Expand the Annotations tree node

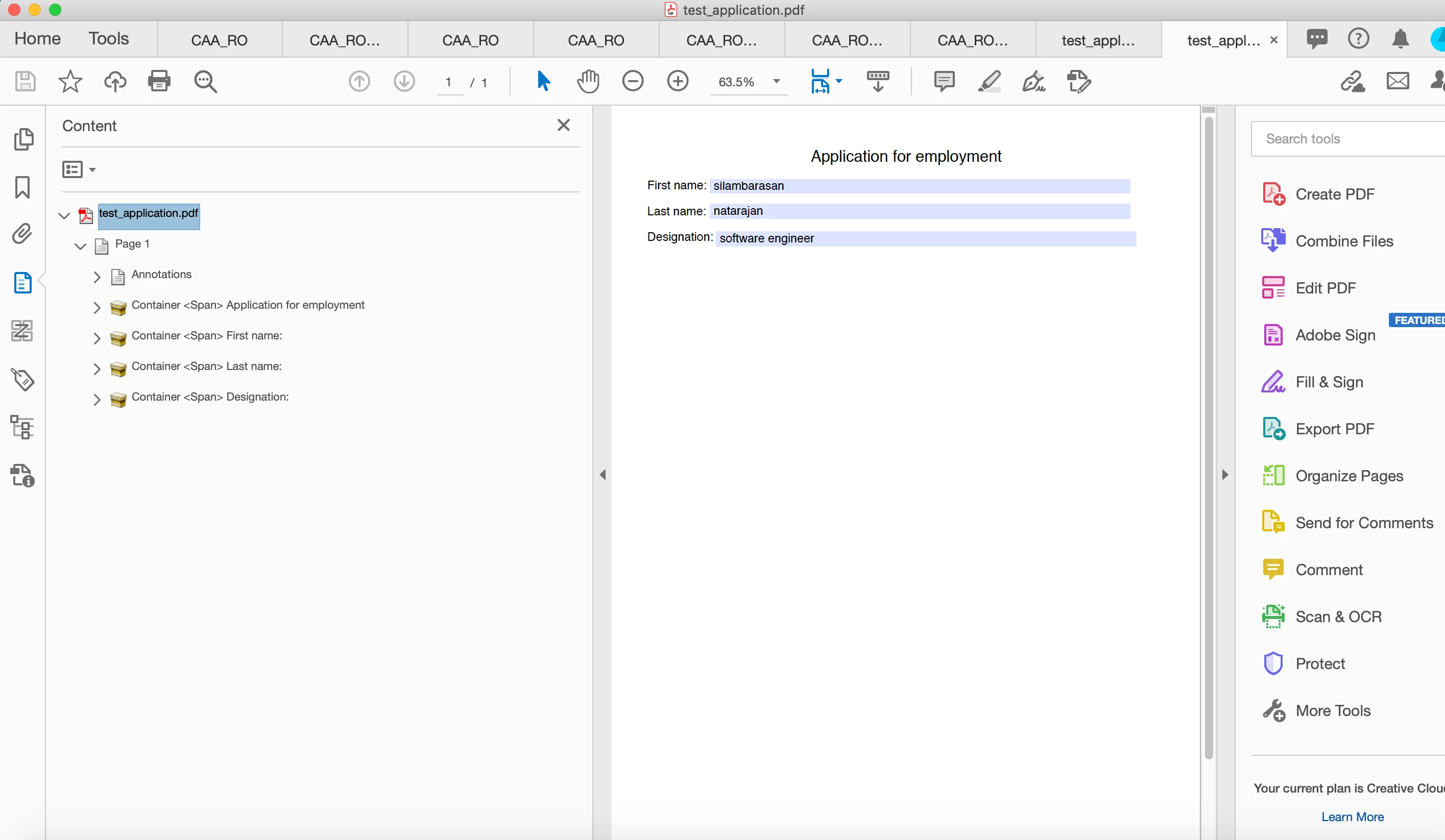[x=97, y=277]
